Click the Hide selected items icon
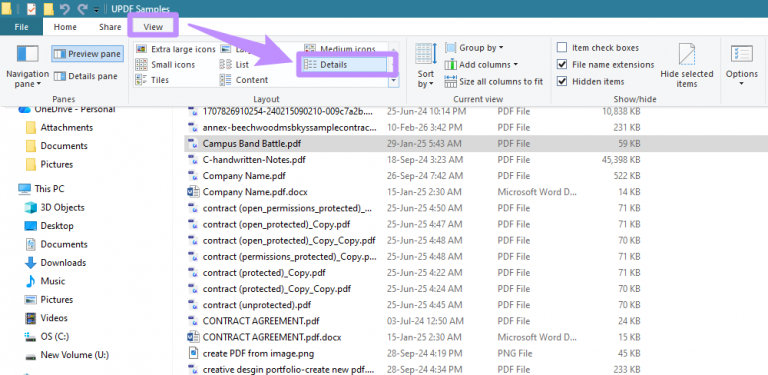 [687, 54]
